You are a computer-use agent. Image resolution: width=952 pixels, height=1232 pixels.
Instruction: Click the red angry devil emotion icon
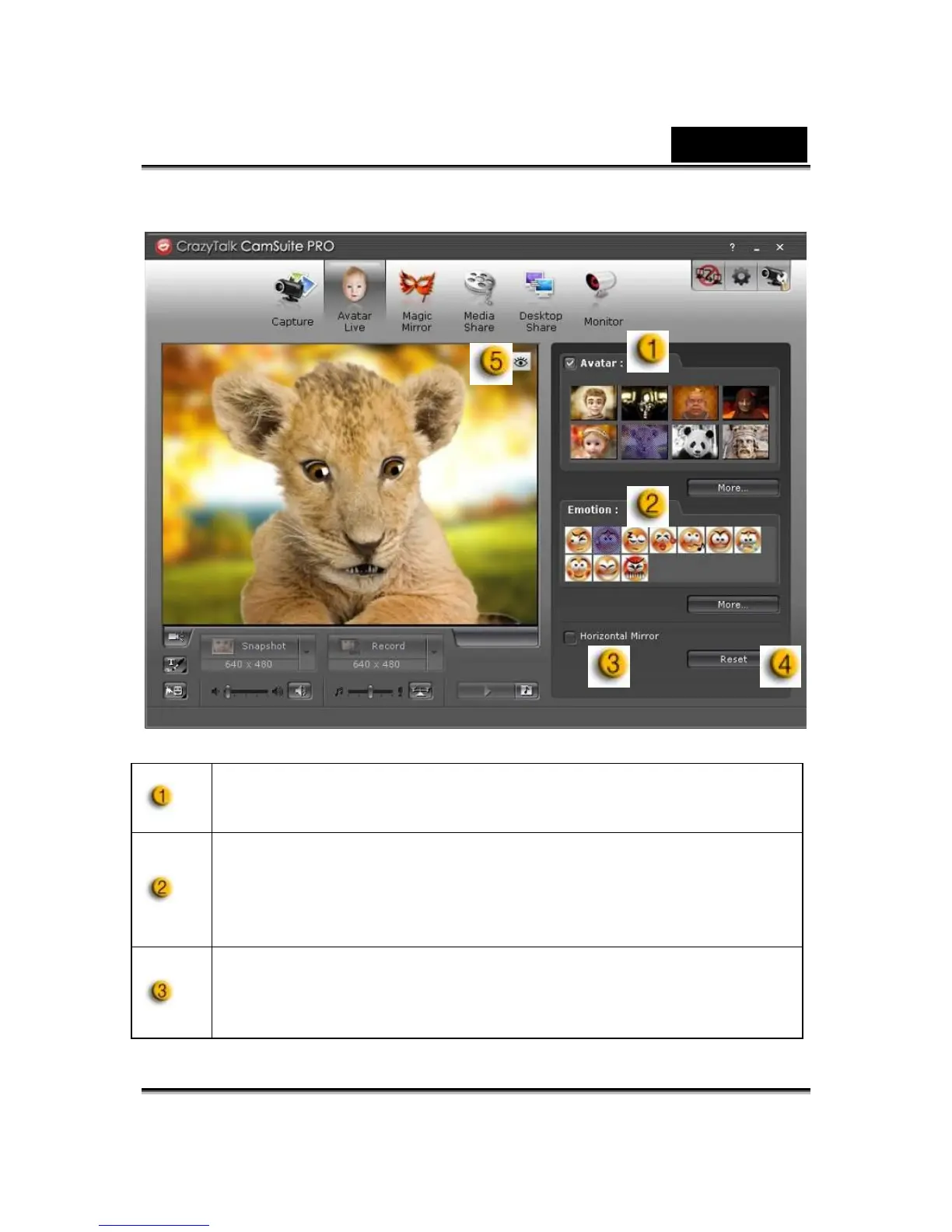[635, 569]
